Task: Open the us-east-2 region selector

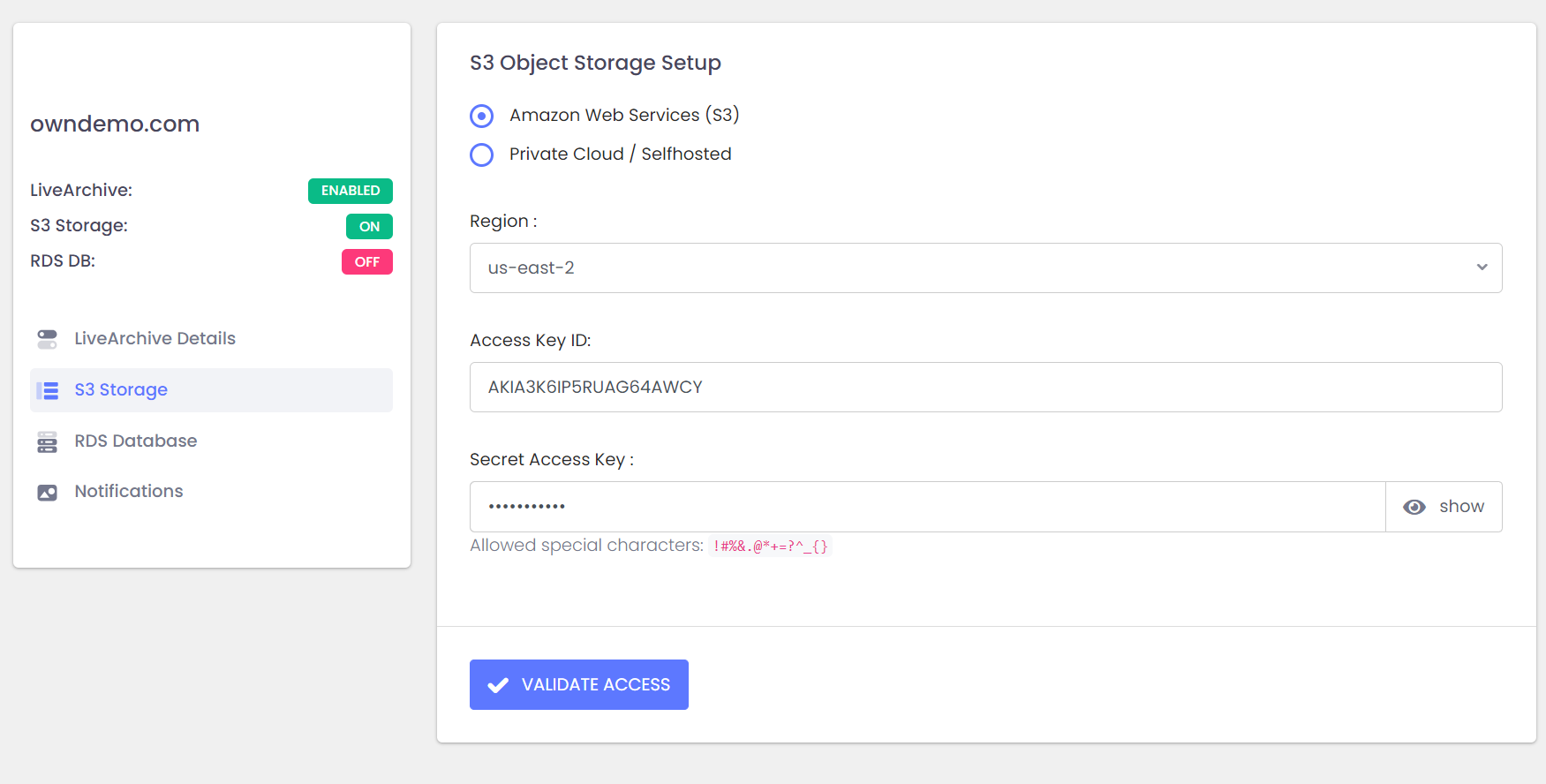Action: click(x=971, y=268)
